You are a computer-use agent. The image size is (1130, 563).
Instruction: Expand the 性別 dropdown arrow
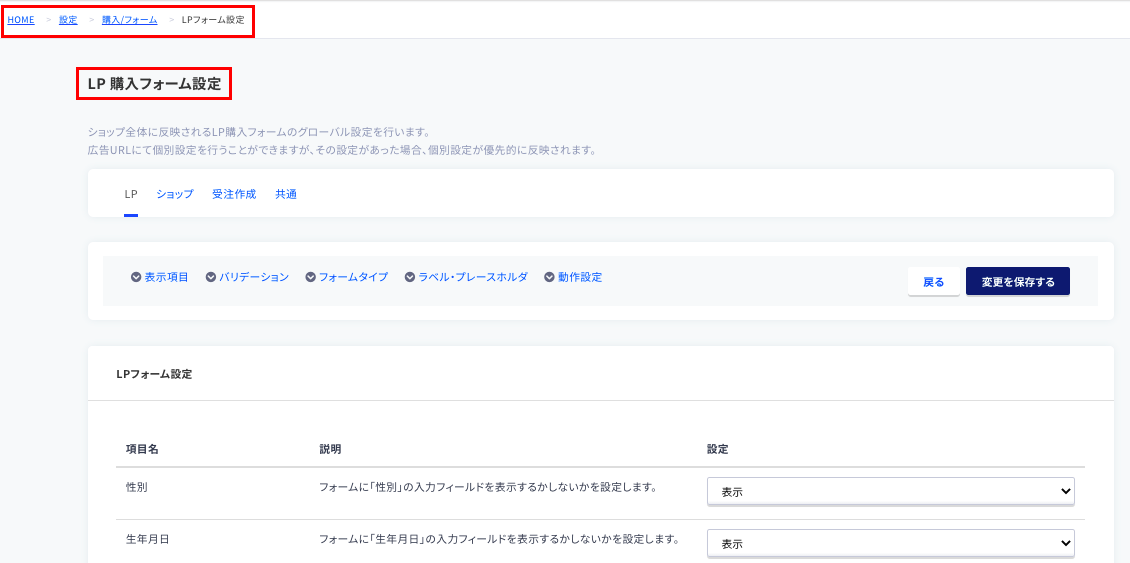1065,491
